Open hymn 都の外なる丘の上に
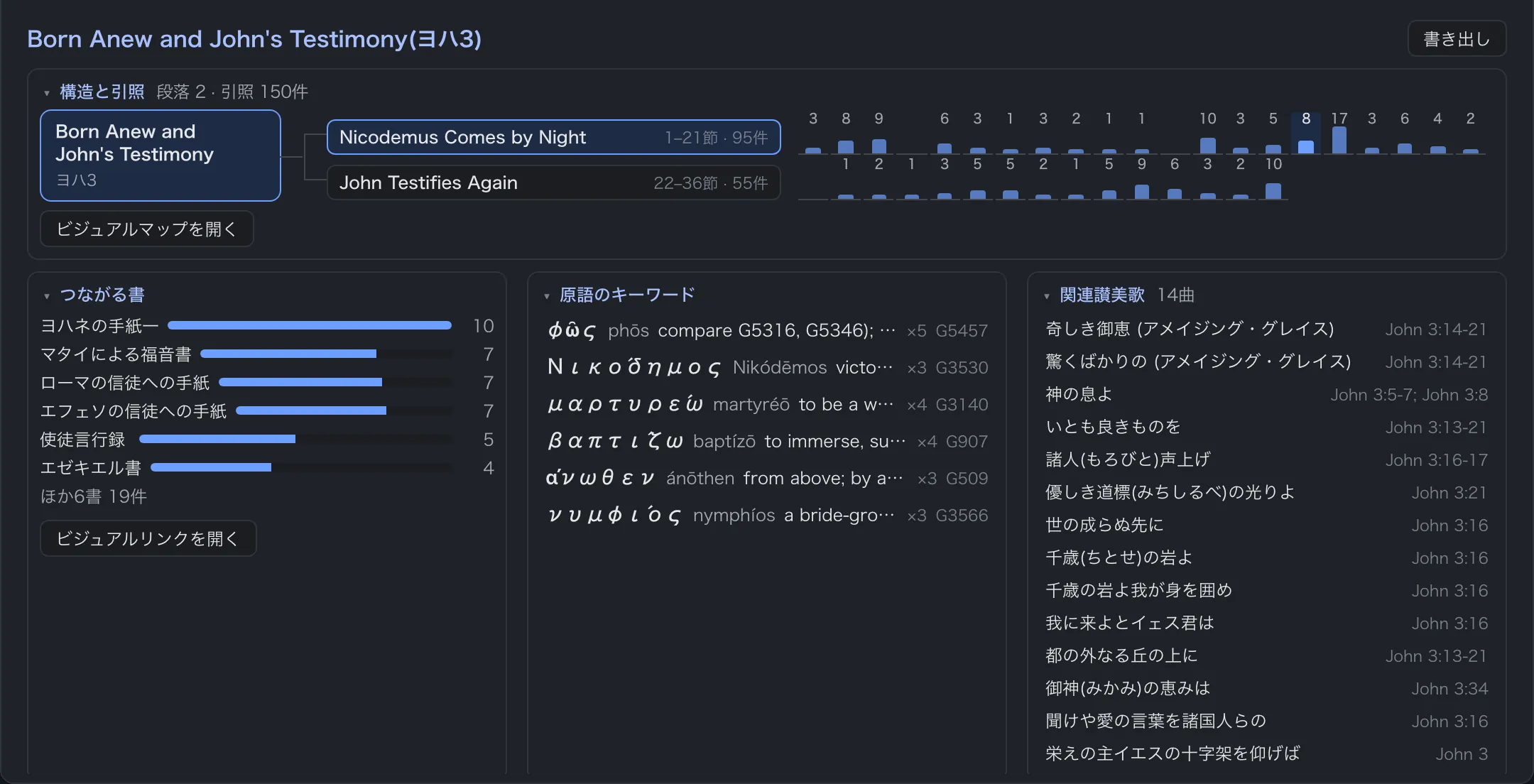The height and width of the screenshot is (784, 1534). tap(1266, 655)
